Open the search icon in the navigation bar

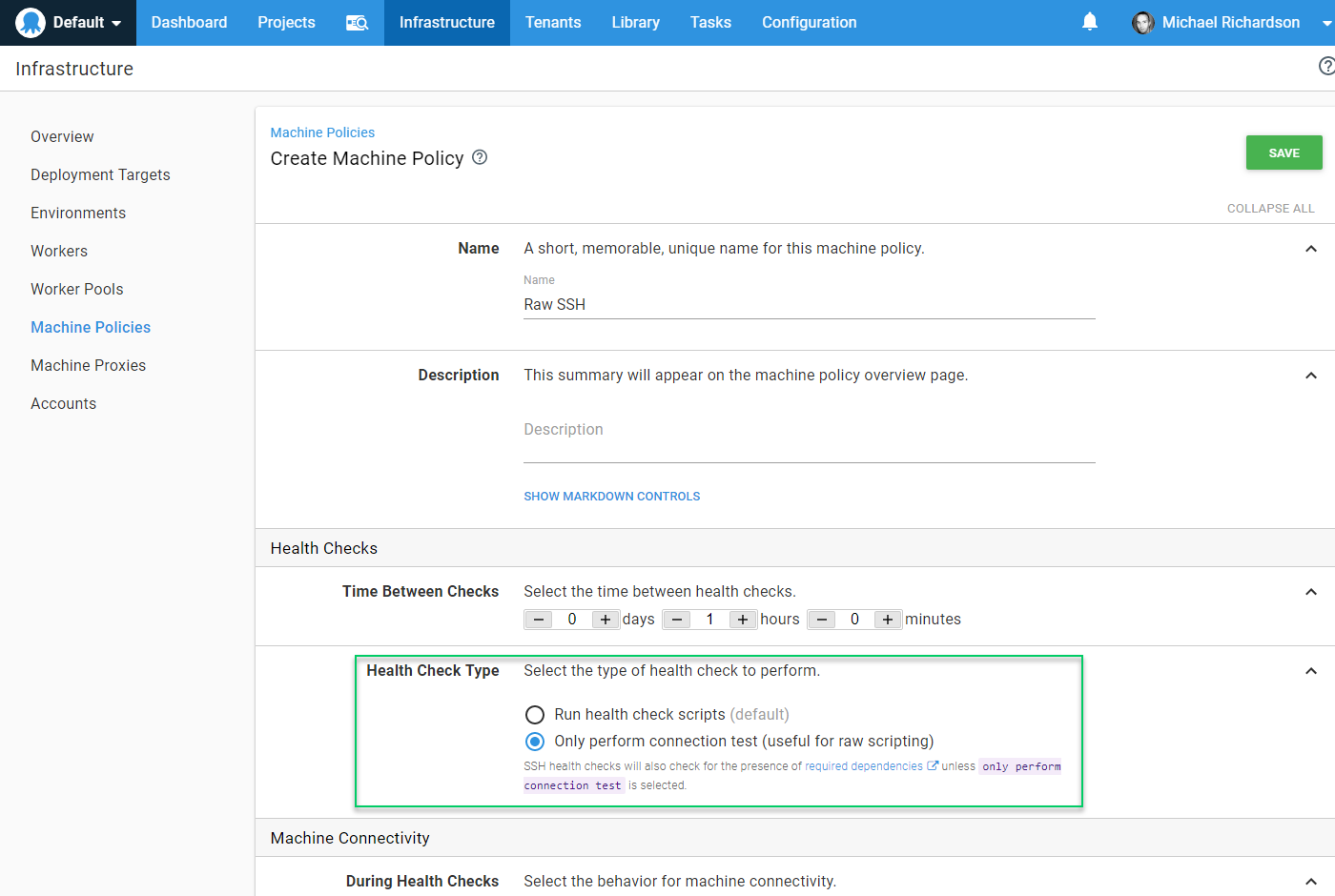pos(357,22)
